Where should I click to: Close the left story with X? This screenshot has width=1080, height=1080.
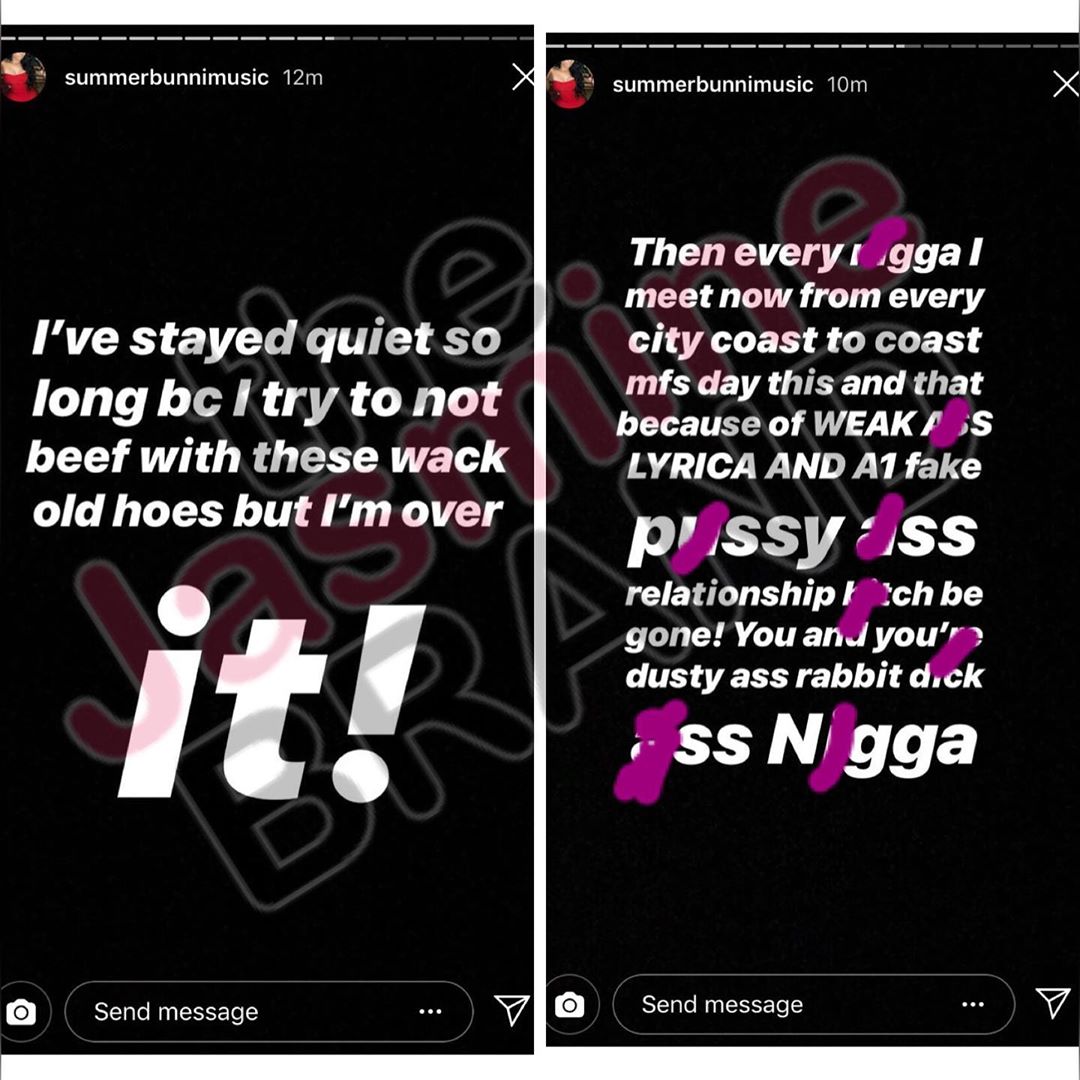pyautogui.click(x=523, y=77)
